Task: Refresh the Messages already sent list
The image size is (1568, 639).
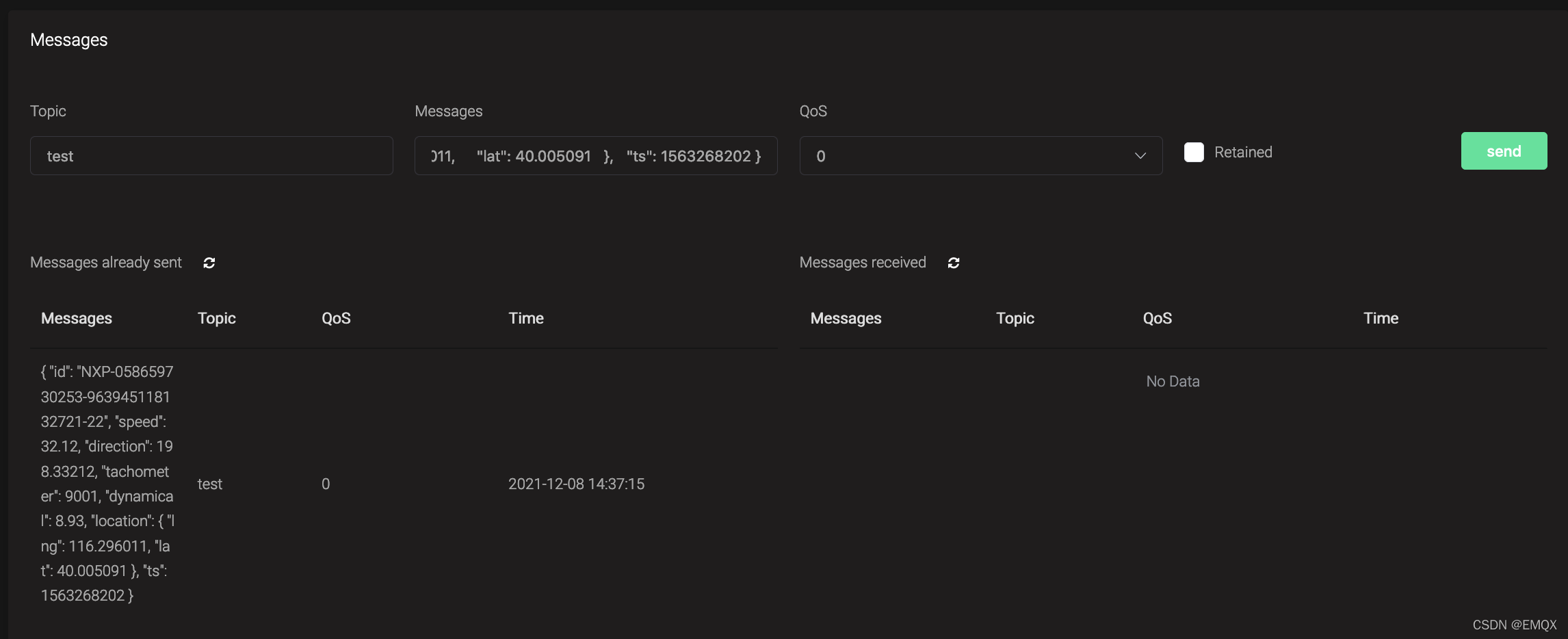Action: 209,263
